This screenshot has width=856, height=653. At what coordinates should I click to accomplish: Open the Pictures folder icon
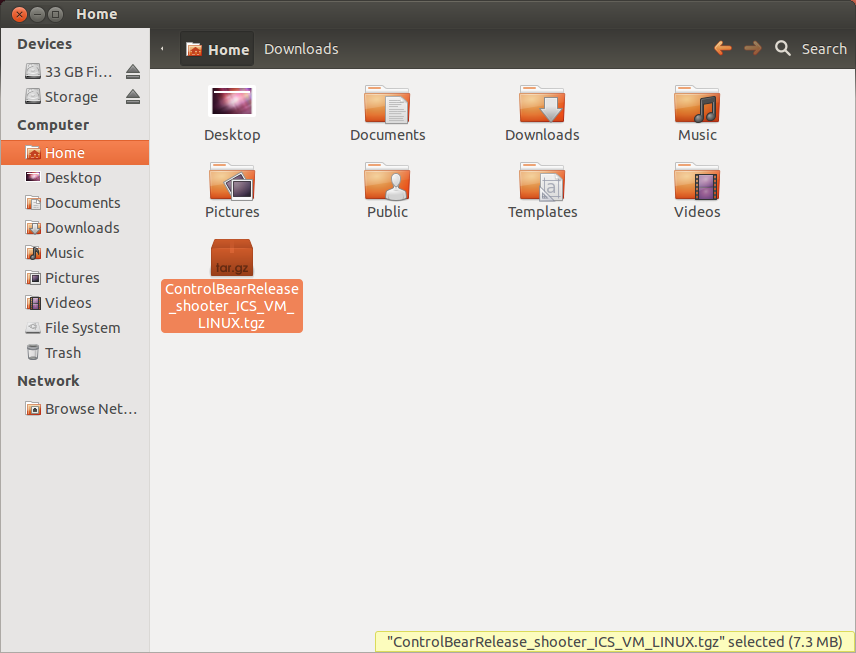[x=232, y=182]
